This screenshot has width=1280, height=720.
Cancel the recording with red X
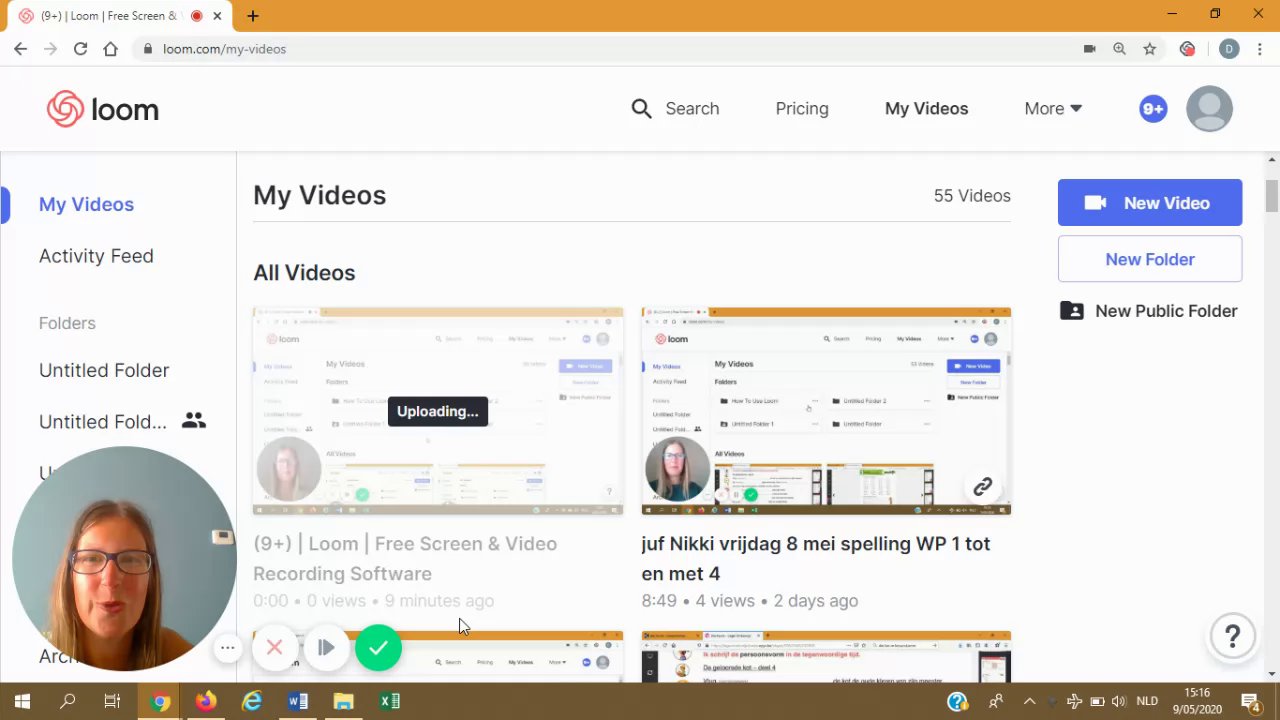point(274,648)
